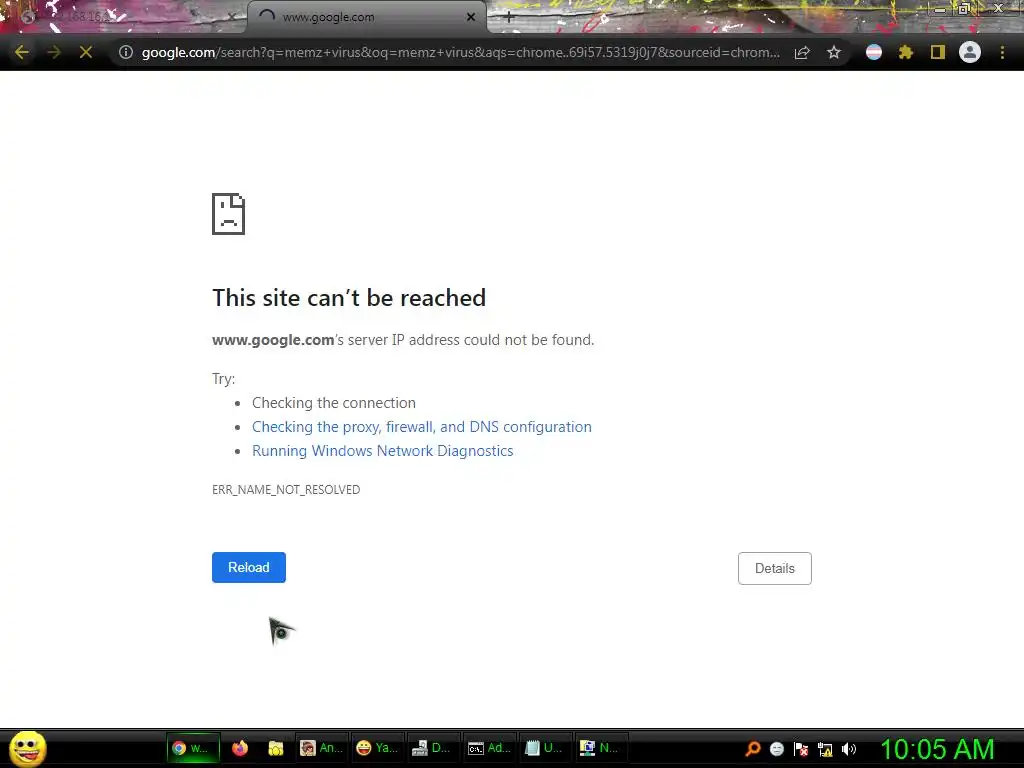Screen dimensions: 1024x768
Task: Click the orange magnifier tray icon
Action: [752, 749]
